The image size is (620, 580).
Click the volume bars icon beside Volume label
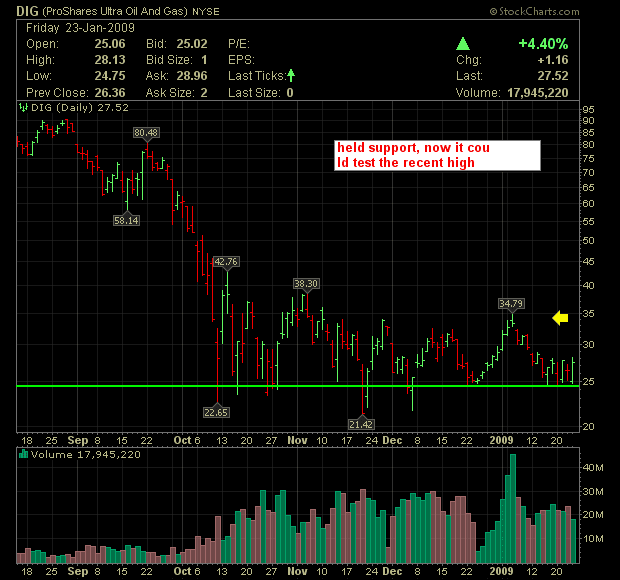(x=23, y=454)
